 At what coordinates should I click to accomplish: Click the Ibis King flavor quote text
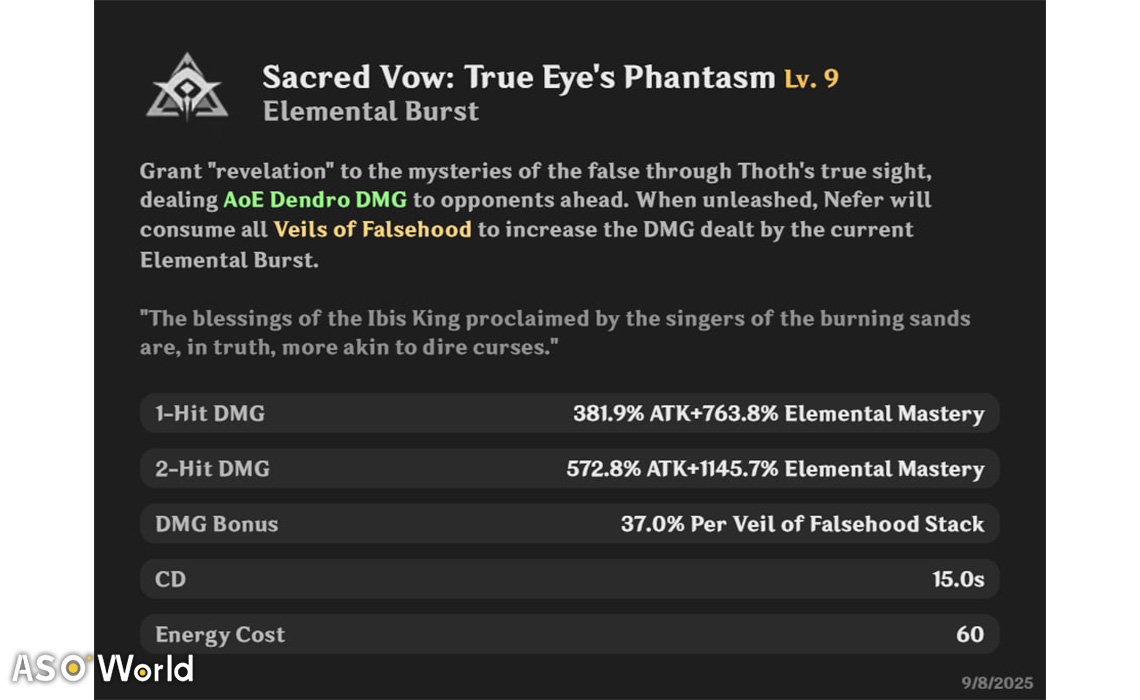point(555,333)
